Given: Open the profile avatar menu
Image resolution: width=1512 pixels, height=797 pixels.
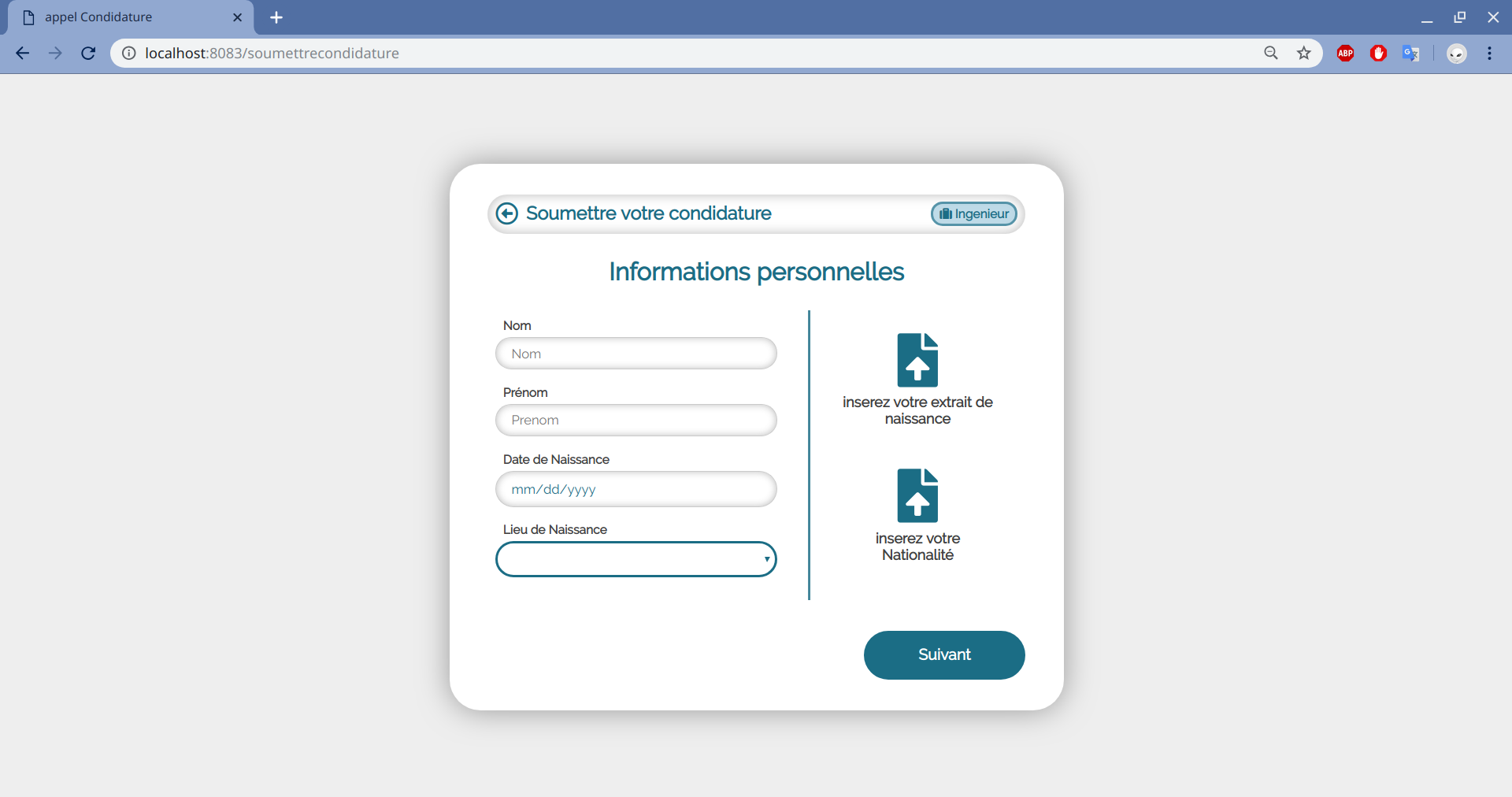Looking at the screenshot, I should pos(1457,53).
